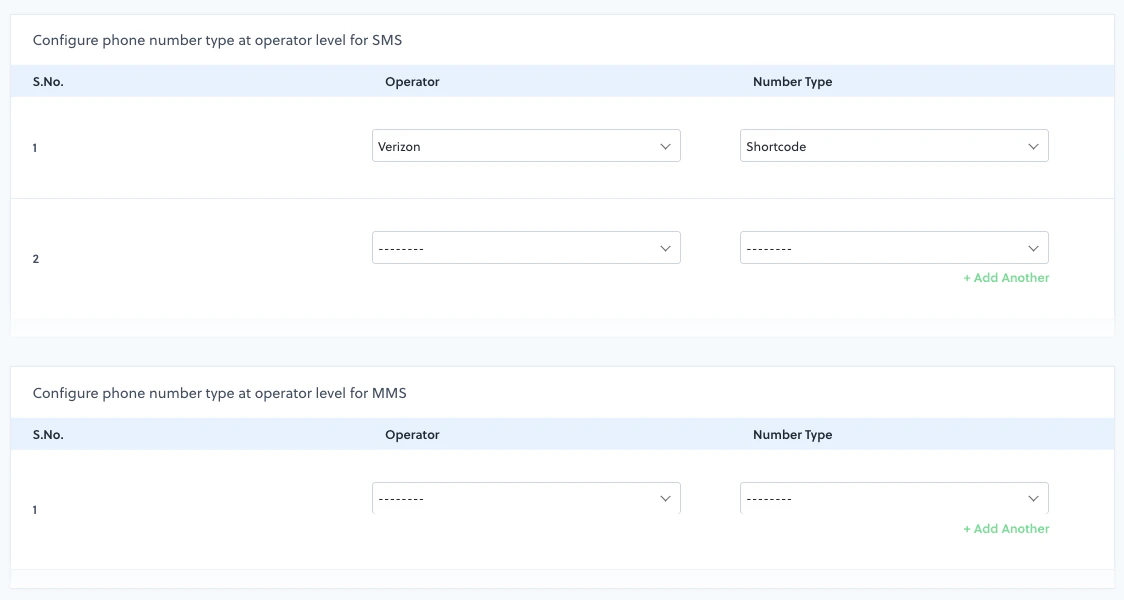
Task: Click the chevron on the Shortcode dropdown
Action: (1033, 145)
